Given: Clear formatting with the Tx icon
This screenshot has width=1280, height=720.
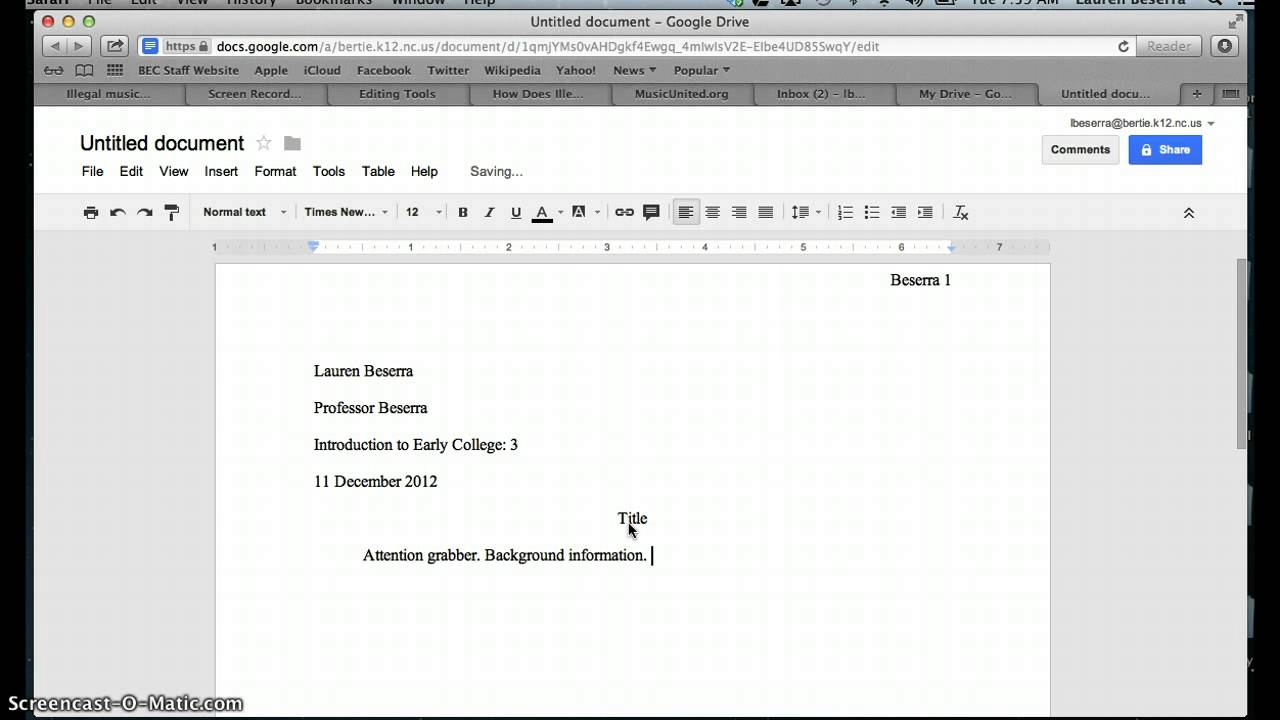Looking at the screenshot, I should (961, 212).
